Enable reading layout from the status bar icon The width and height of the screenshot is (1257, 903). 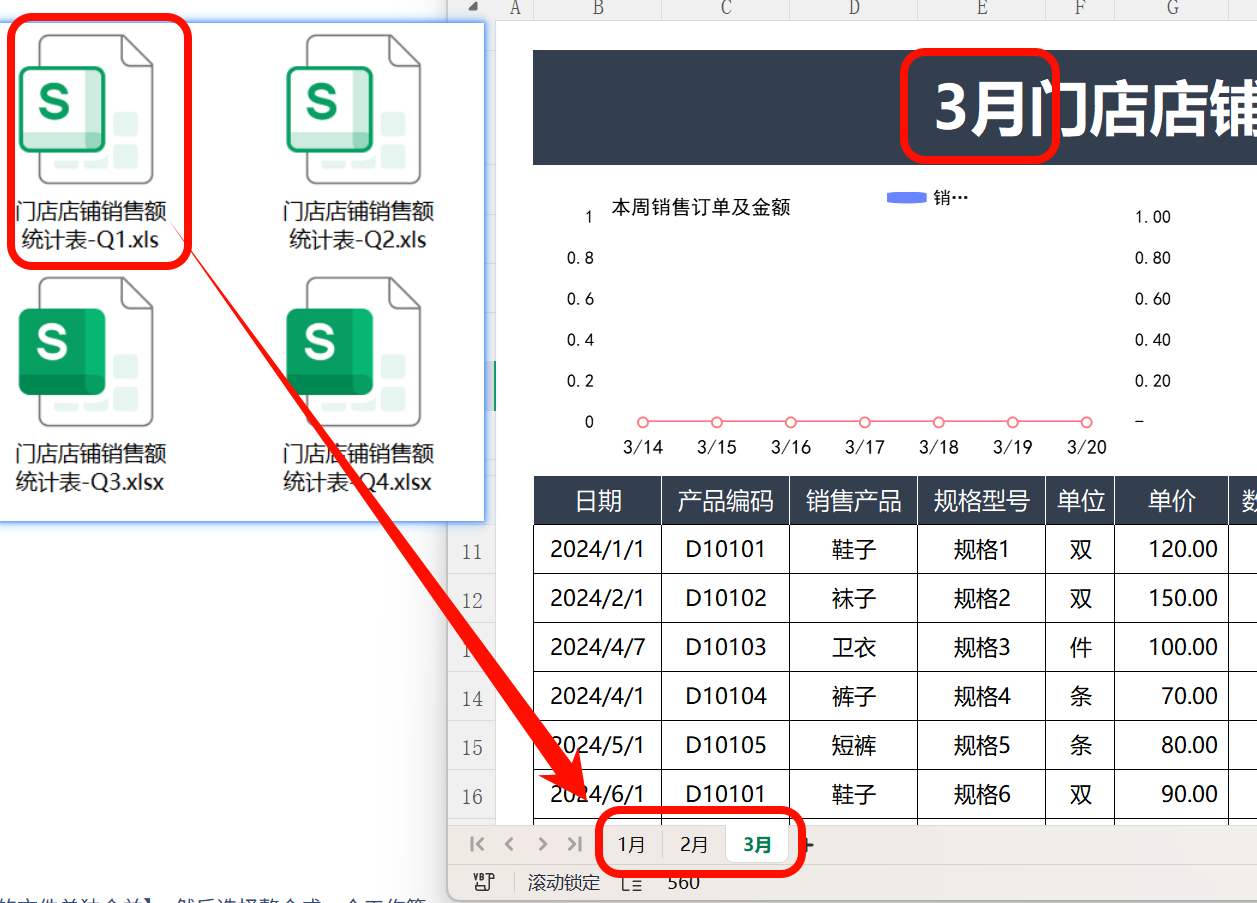(x=633, y=883)
